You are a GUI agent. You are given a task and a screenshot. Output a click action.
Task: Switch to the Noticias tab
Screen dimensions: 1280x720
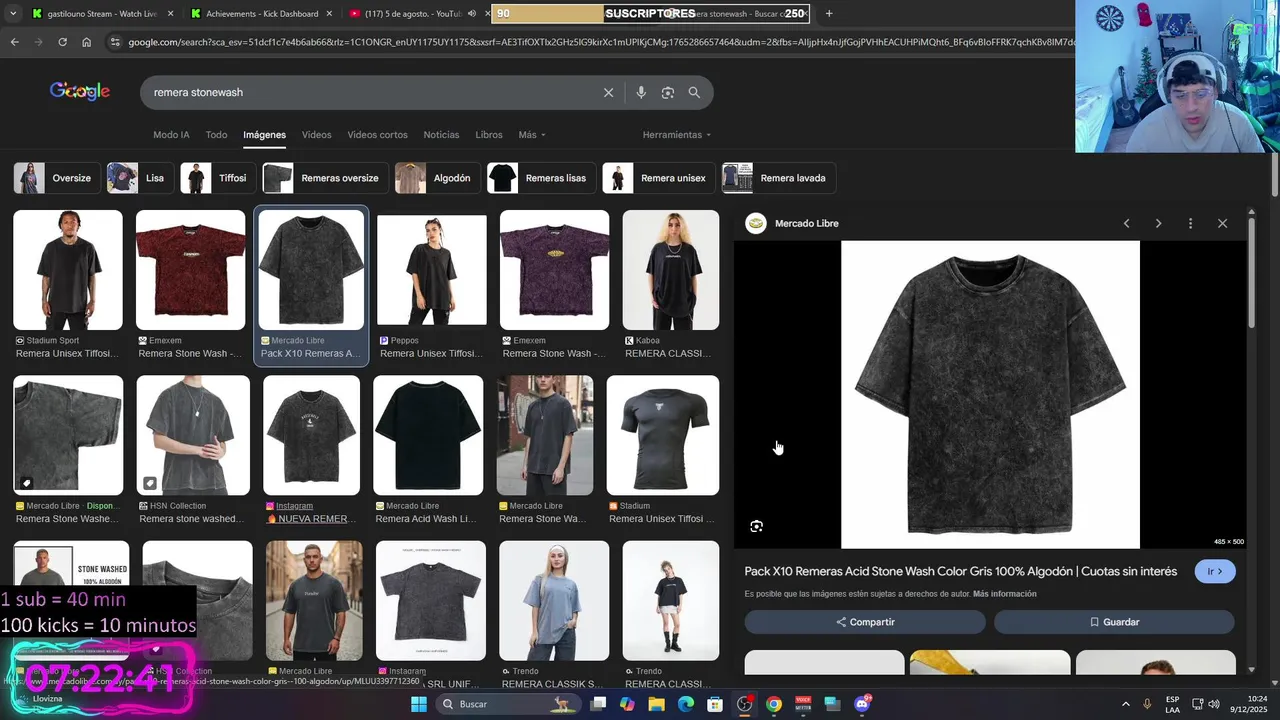tap(441, 135)
